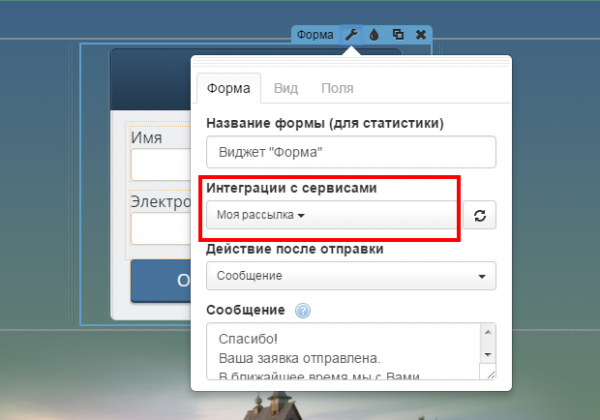Viewport: 600px width, 420px height.
Task: Switch to the Вид tab
Action: 285,88
